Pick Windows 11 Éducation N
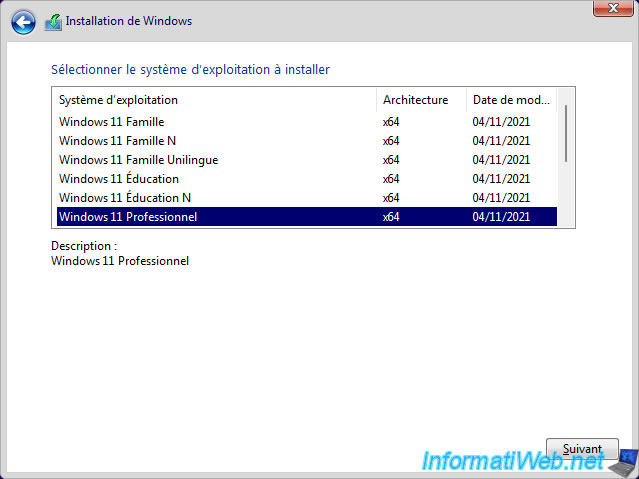This screenshot has height=479, width=639. 306,198
